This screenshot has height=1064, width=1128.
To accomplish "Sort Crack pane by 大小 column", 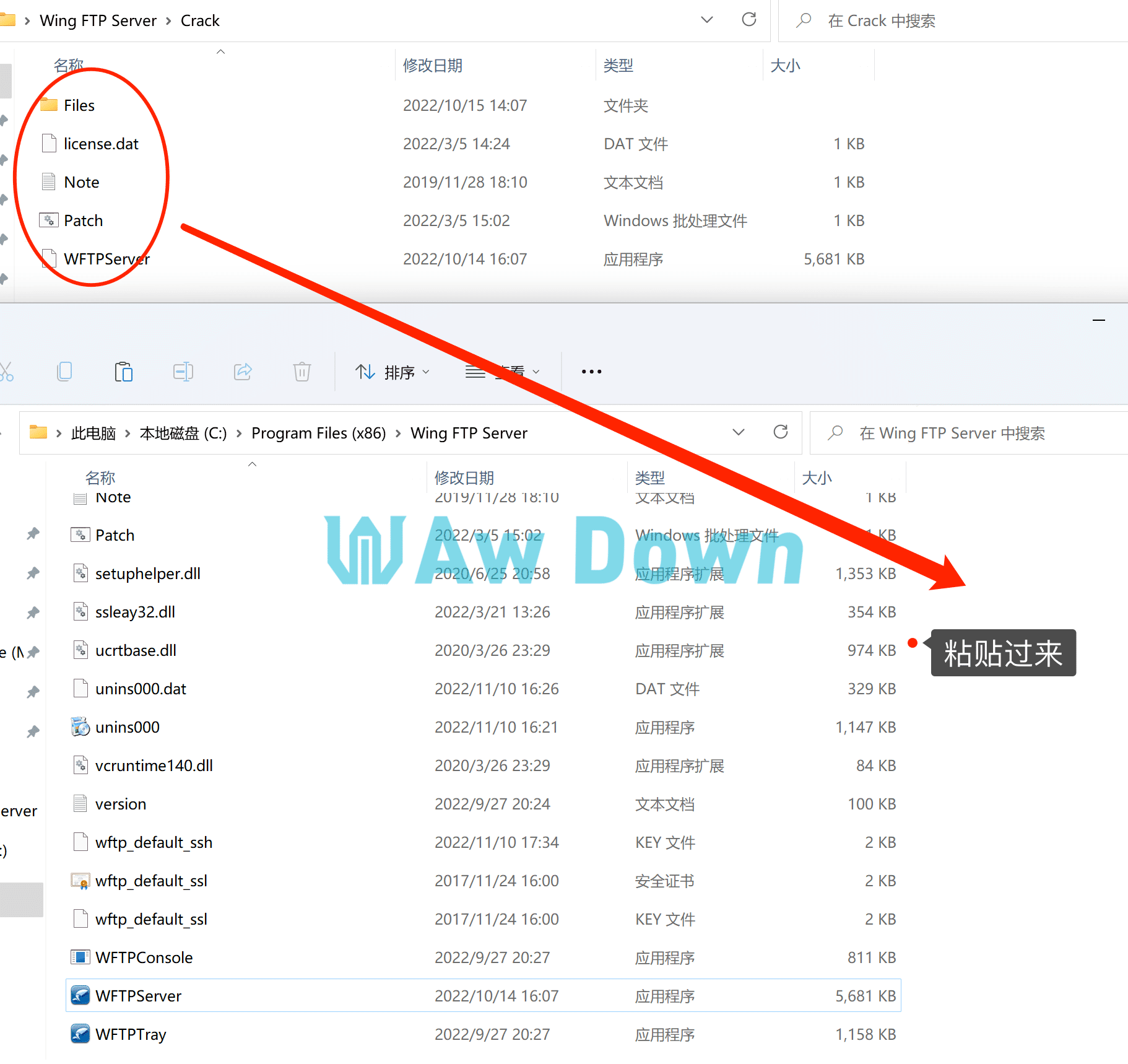I will pyautogui.click(x=785, y=66).
